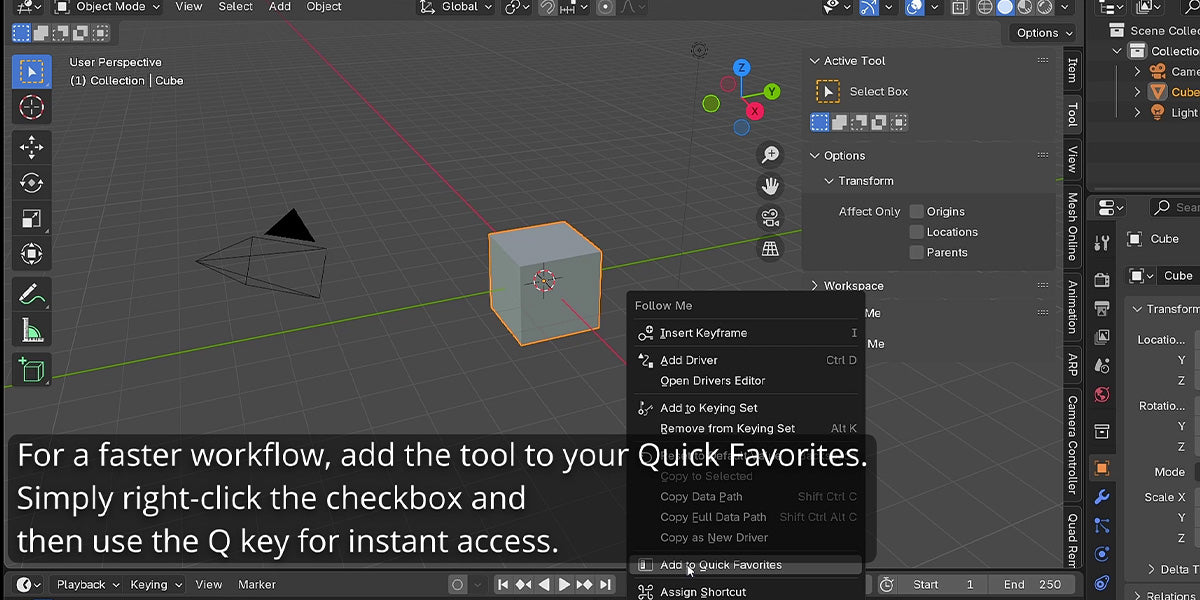Open the Global orientation dropdown
The width and height of the screenshot is (1200, 600).
click(x=456, y=7)
